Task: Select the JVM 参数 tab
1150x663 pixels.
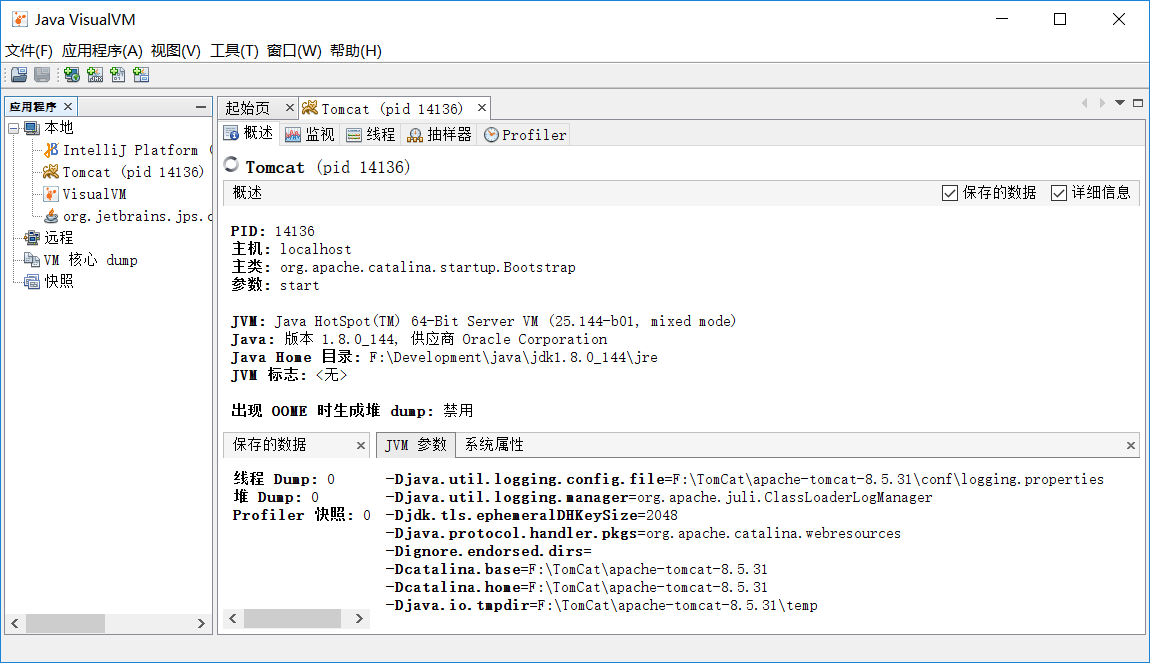Action: coord(416,444)
